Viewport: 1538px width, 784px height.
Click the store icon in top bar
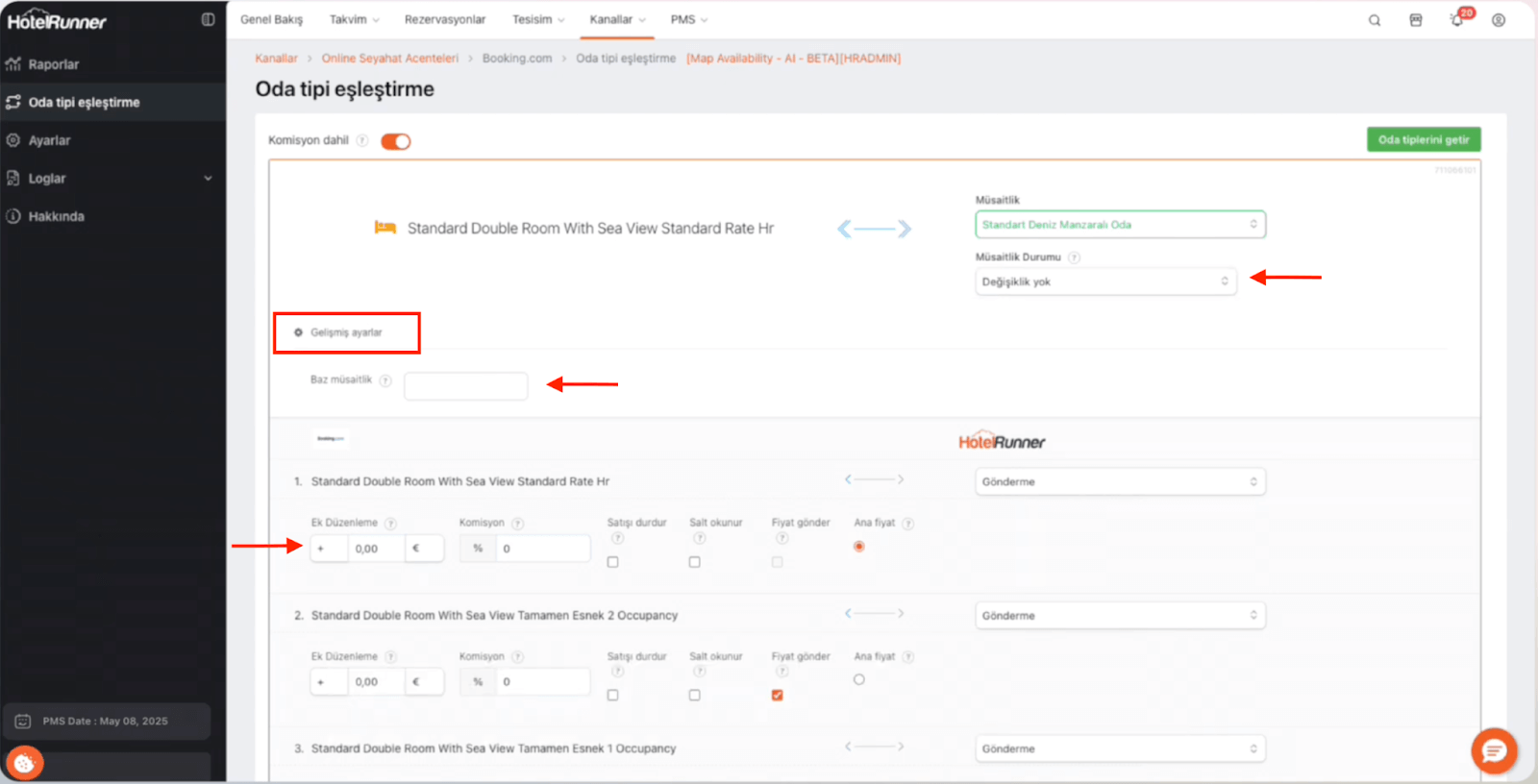(x=1416, y=20)
